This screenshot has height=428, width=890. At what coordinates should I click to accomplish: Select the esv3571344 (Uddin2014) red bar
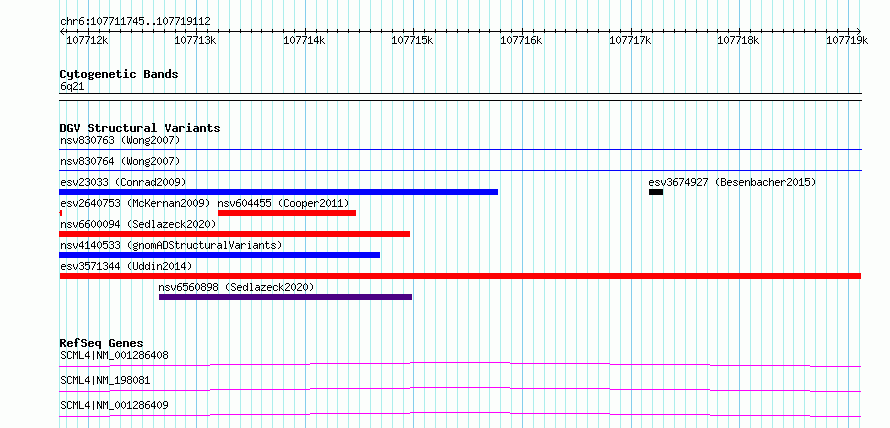coord(460,276)
